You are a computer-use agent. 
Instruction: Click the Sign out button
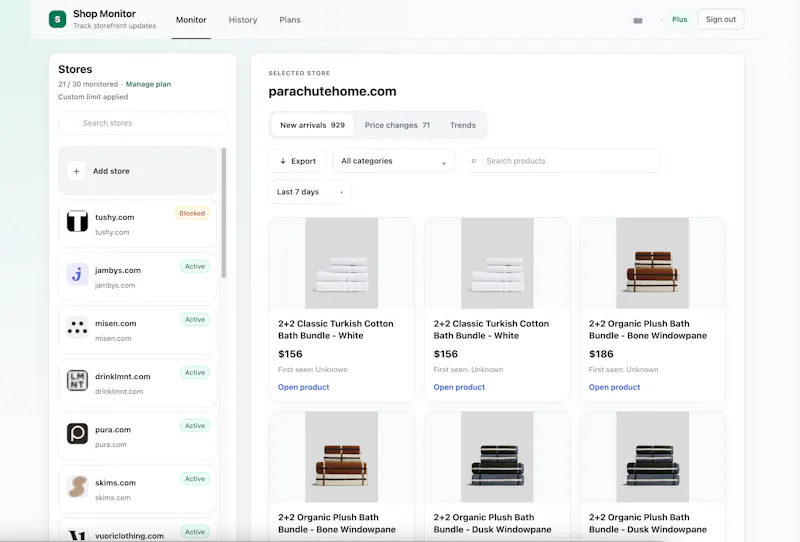click(720, 19)
